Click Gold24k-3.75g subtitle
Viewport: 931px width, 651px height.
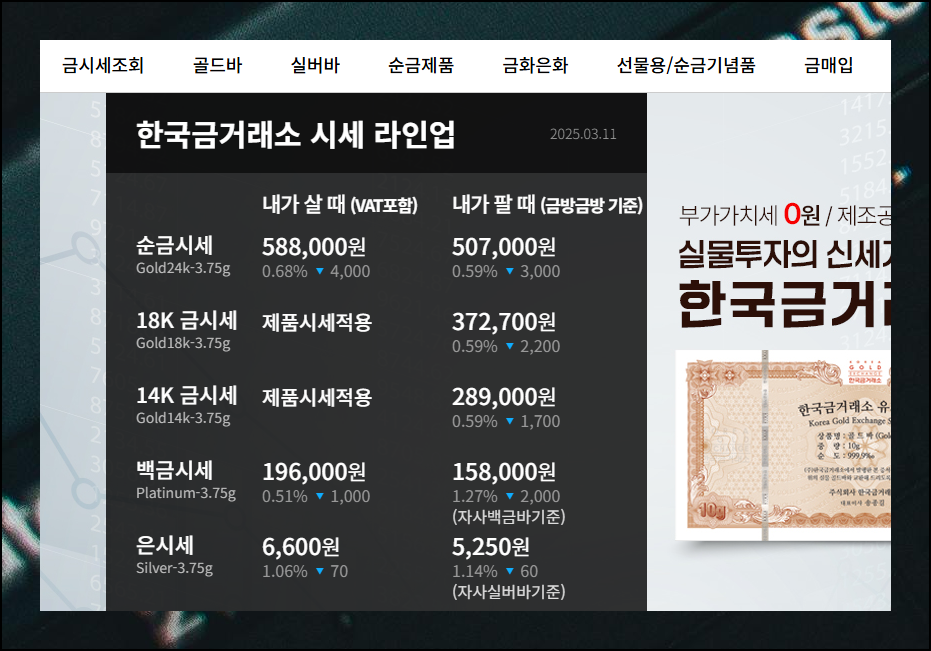pyautogui.click(x=183, y=268)
